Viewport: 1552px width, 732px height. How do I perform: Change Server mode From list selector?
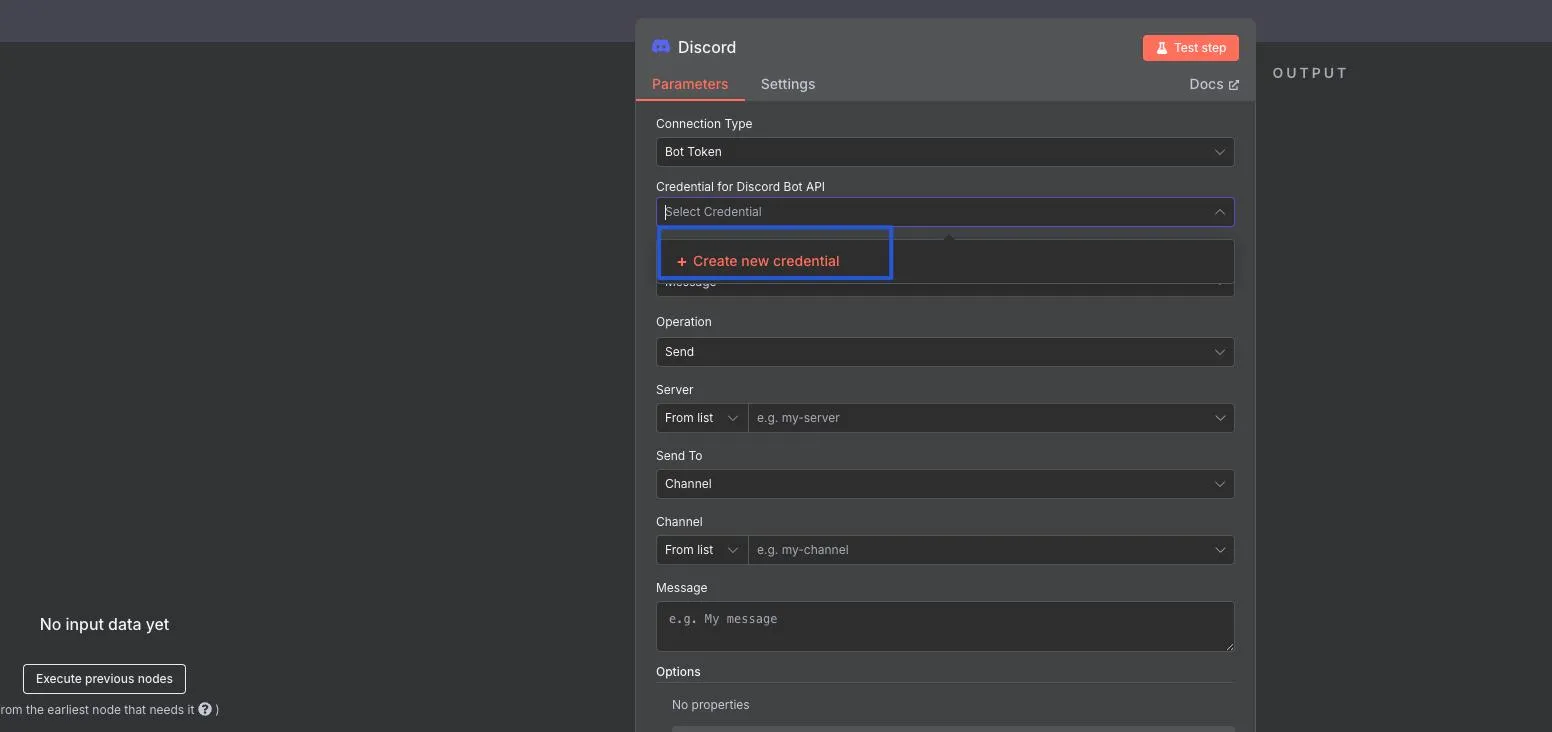click(702, 418)
